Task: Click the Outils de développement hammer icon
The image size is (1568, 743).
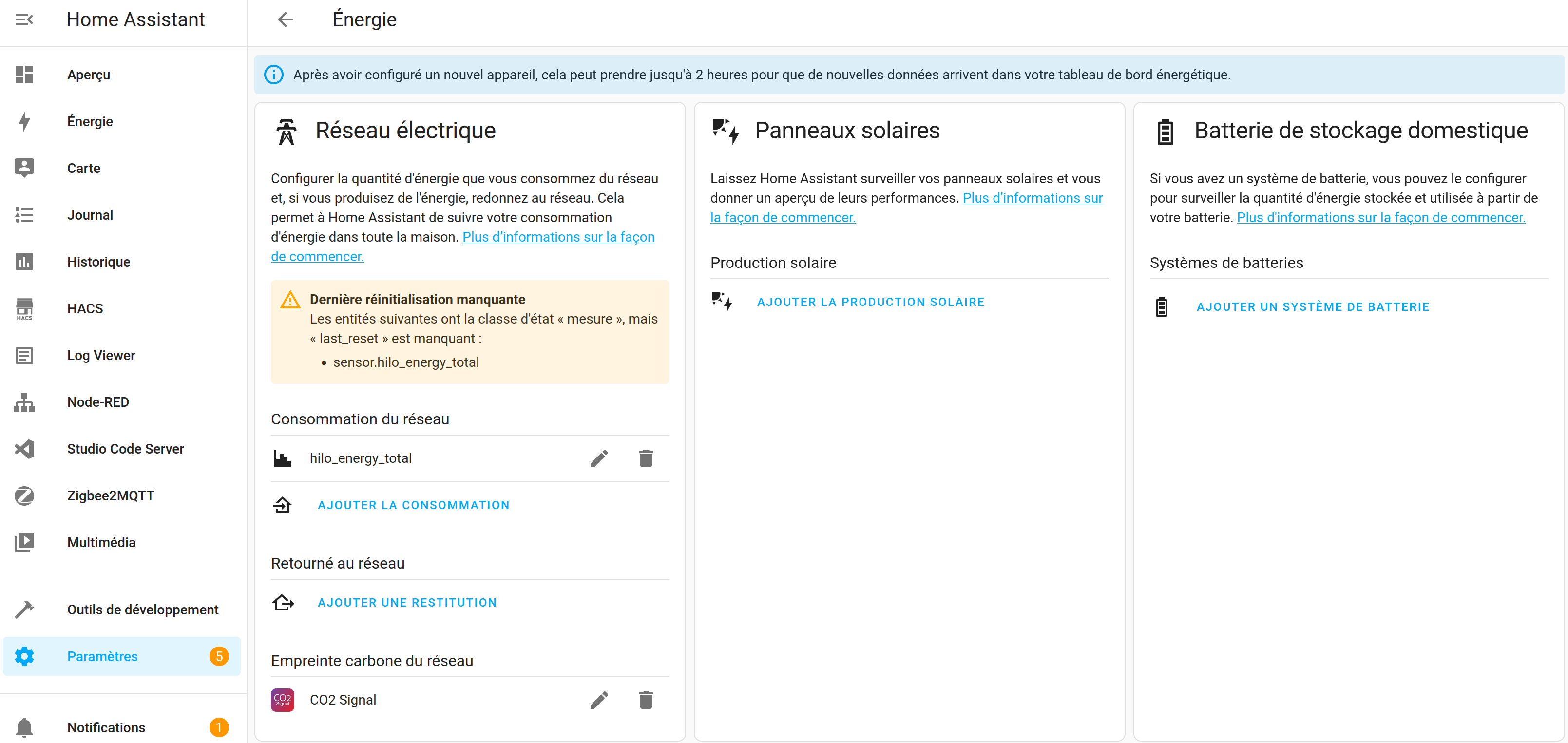Action: 24,609
